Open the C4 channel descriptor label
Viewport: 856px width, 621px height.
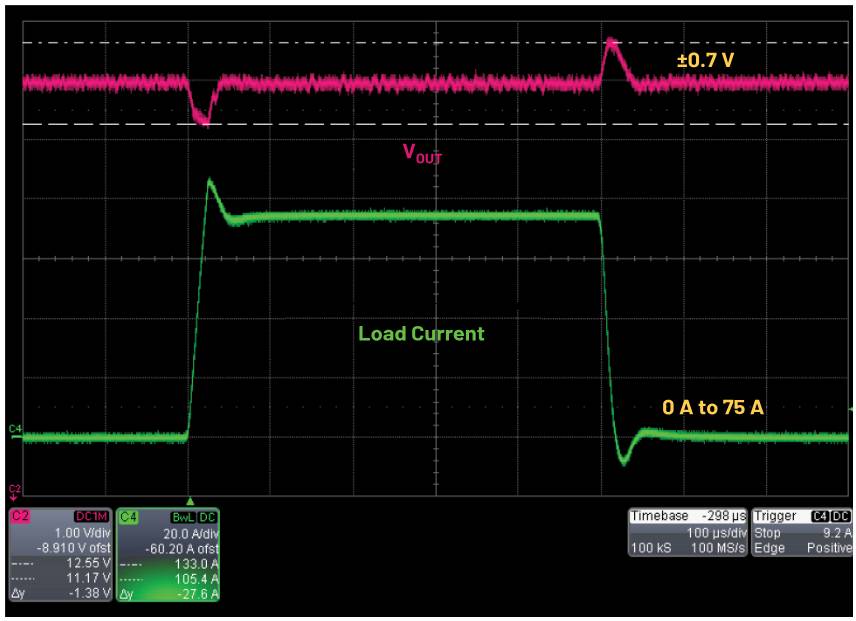[129, 517]
